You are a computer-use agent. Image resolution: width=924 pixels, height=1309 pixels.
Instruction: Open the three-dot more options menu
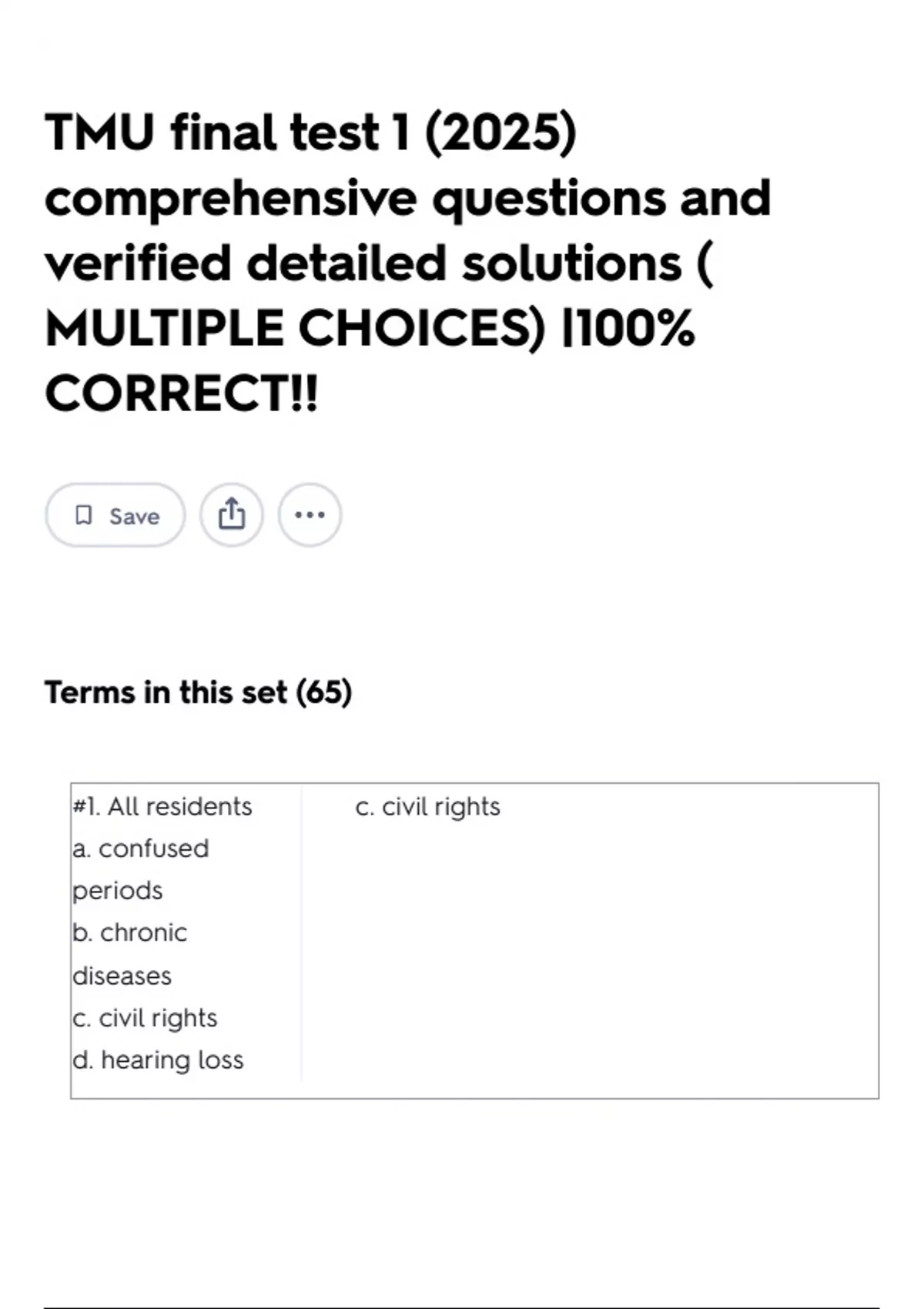click(x=310, y=515)
